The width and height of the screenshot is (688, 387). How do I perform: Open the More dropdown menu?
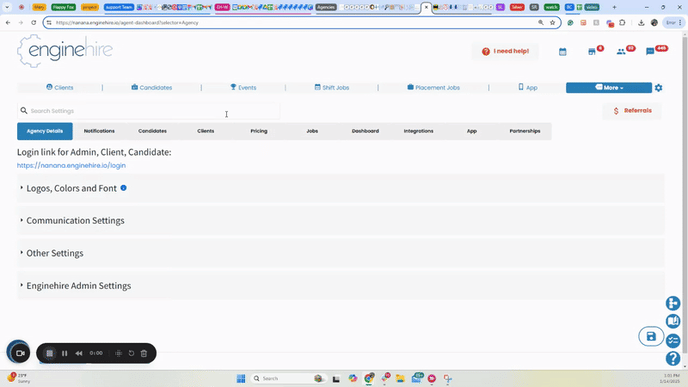(609, 88)
